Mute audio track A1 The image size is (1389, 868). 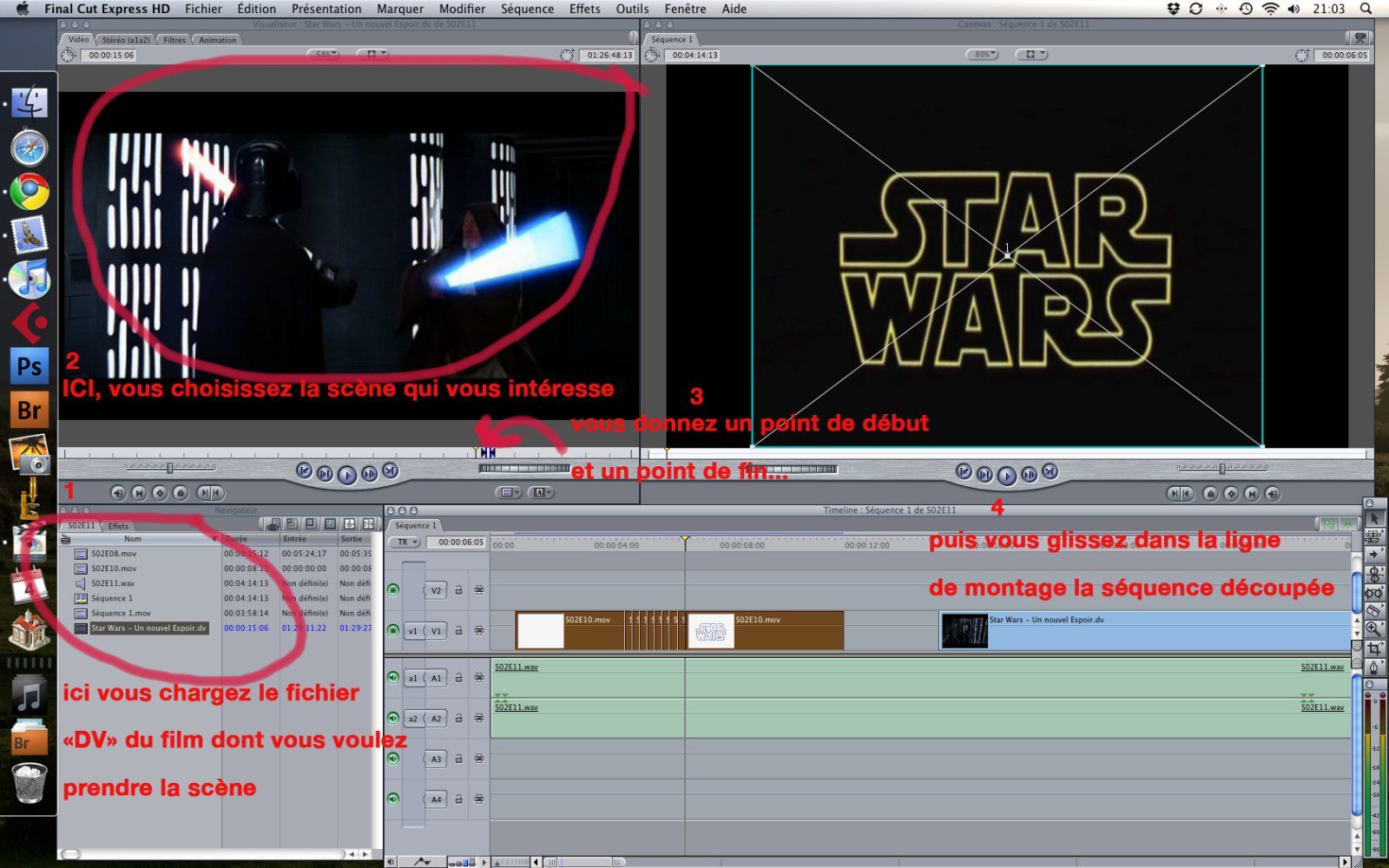pyautogui.click(x=393, y=678)
